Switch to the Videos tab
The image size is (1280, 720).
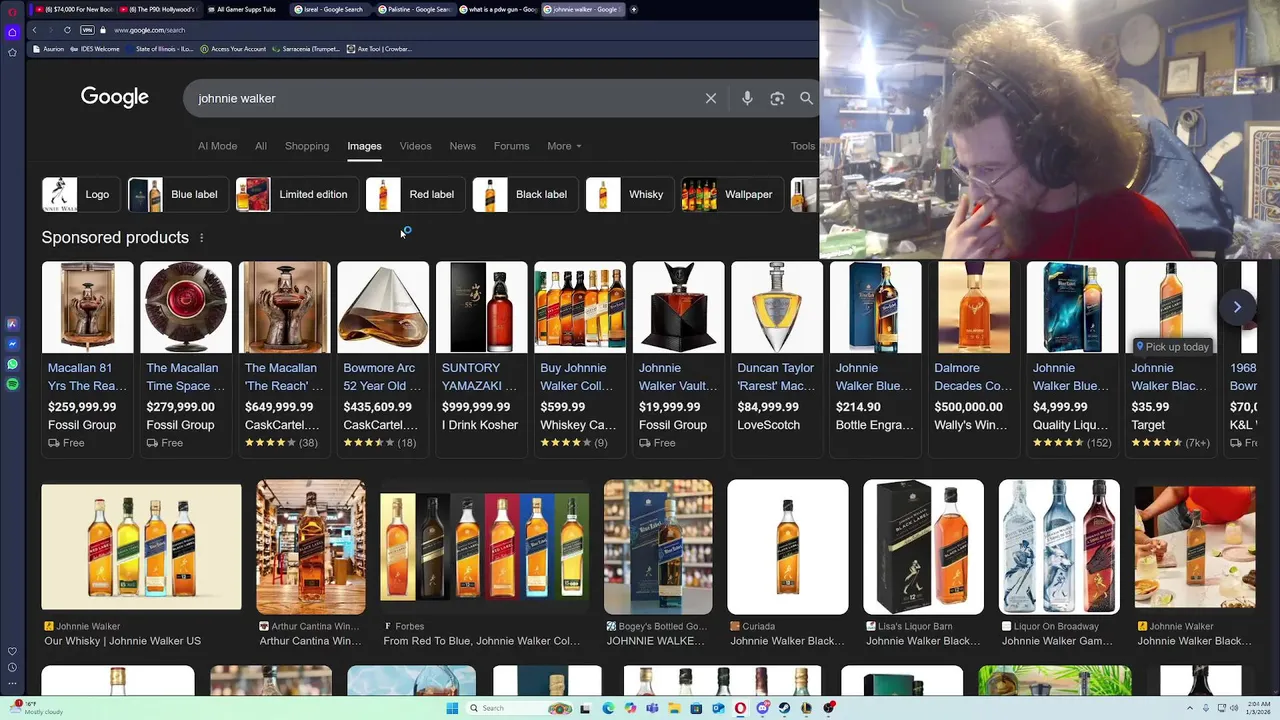pos(415,146)
